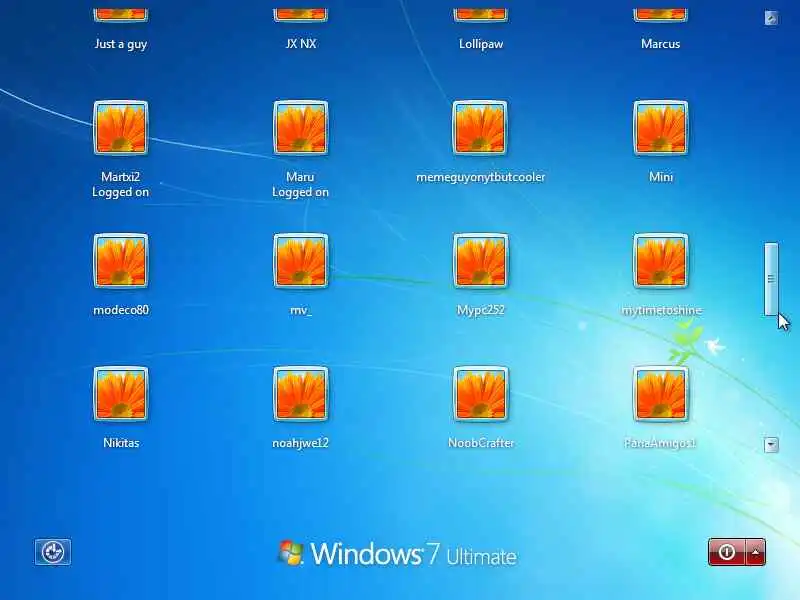Select the Maru user account picture
Image resolution: width=800 pixels, height=600 pixels.
click(301, 128)
